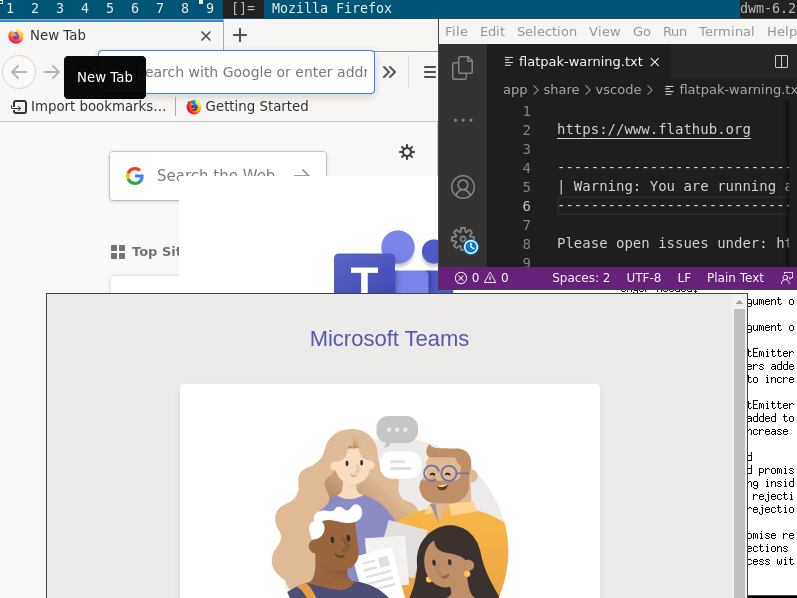
Task: Switch to dwm tag 5
Action: pos(110,9)
